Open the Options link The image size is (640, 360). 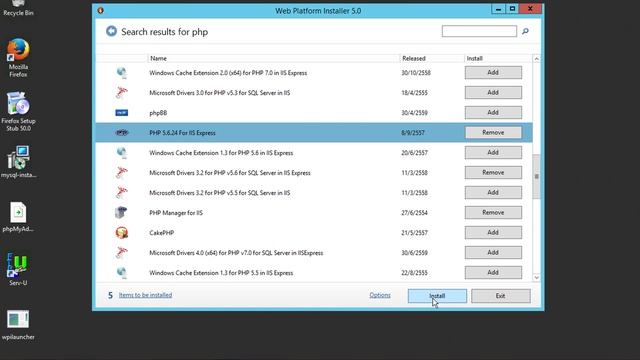(x=380, y=295)
